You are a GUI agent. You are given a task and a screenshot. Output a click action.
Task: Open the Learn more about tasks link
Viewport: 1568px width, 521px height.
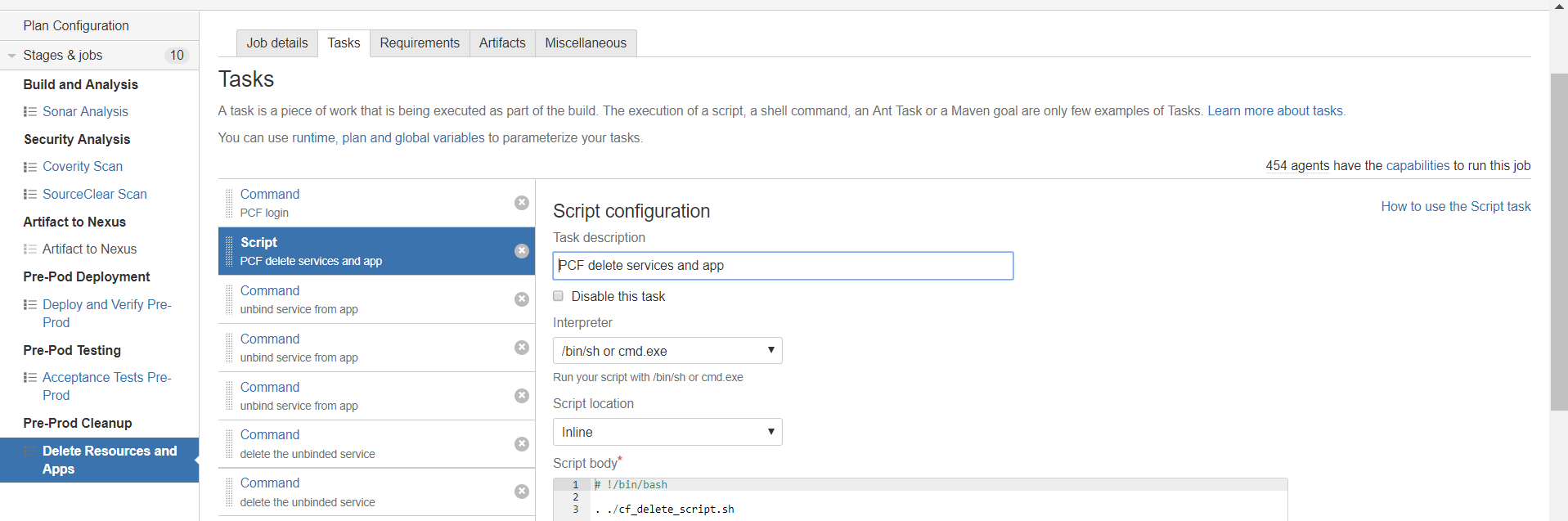[x=1275, y=111]
